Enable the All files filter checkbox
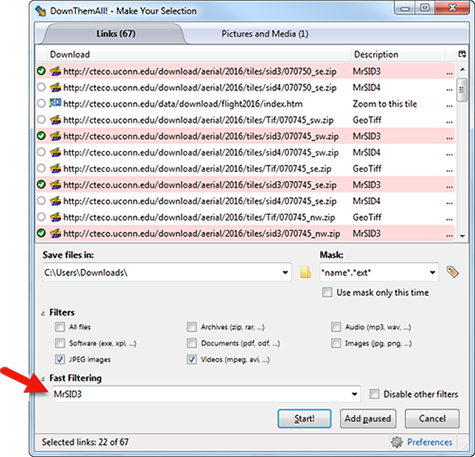The width and height of the screenshot is (475, 457). click(x=60, y=327)
